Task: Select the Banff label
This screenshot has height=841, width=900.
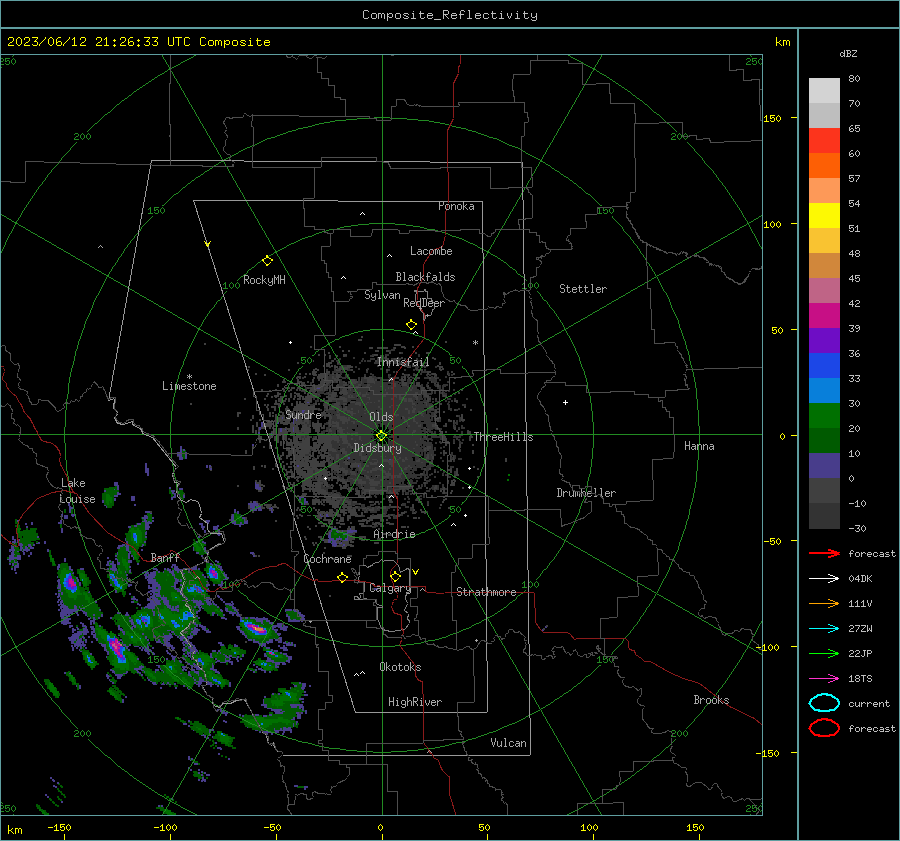Action: 165,557
